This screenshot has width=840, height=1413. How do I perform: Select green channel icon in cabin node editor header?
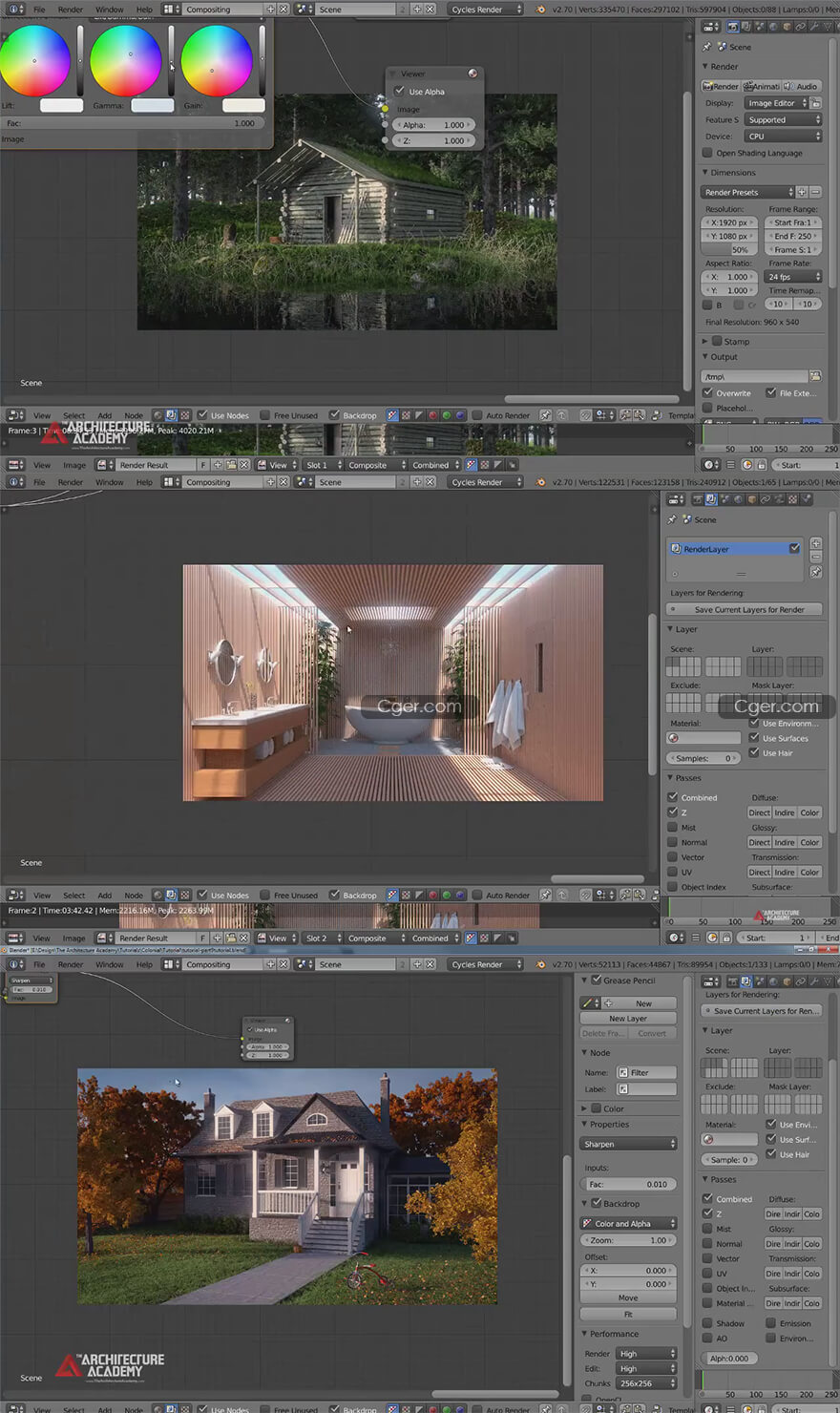tap(446, 415)
